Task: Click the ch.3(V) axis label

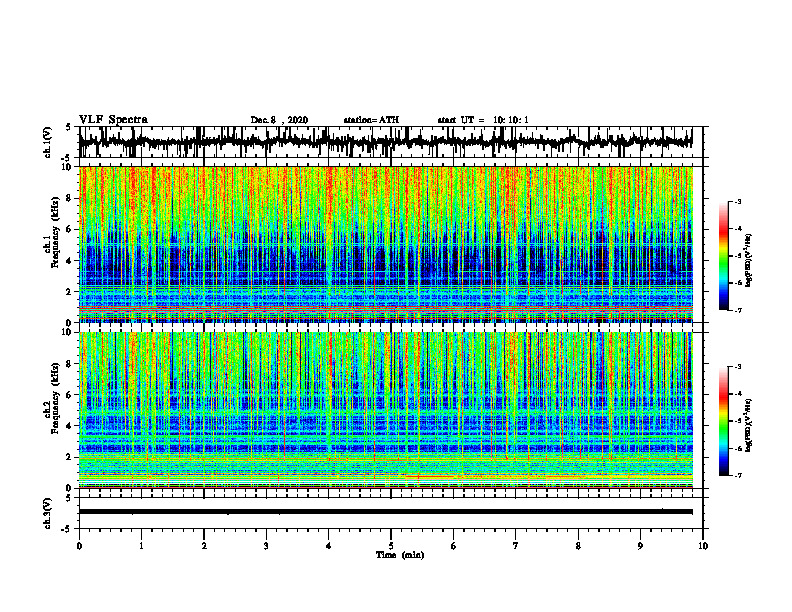Action: [48, 514]
